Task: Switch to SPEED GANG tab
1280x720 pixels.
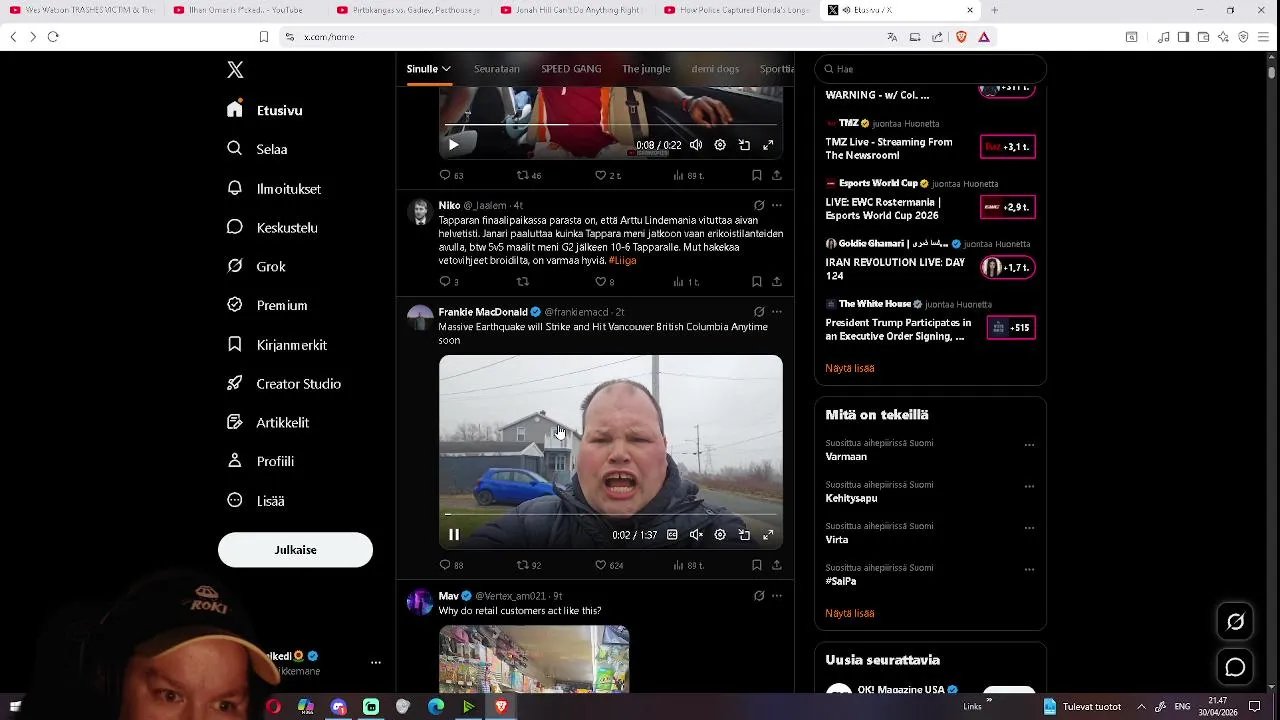Action: [571, 69]
